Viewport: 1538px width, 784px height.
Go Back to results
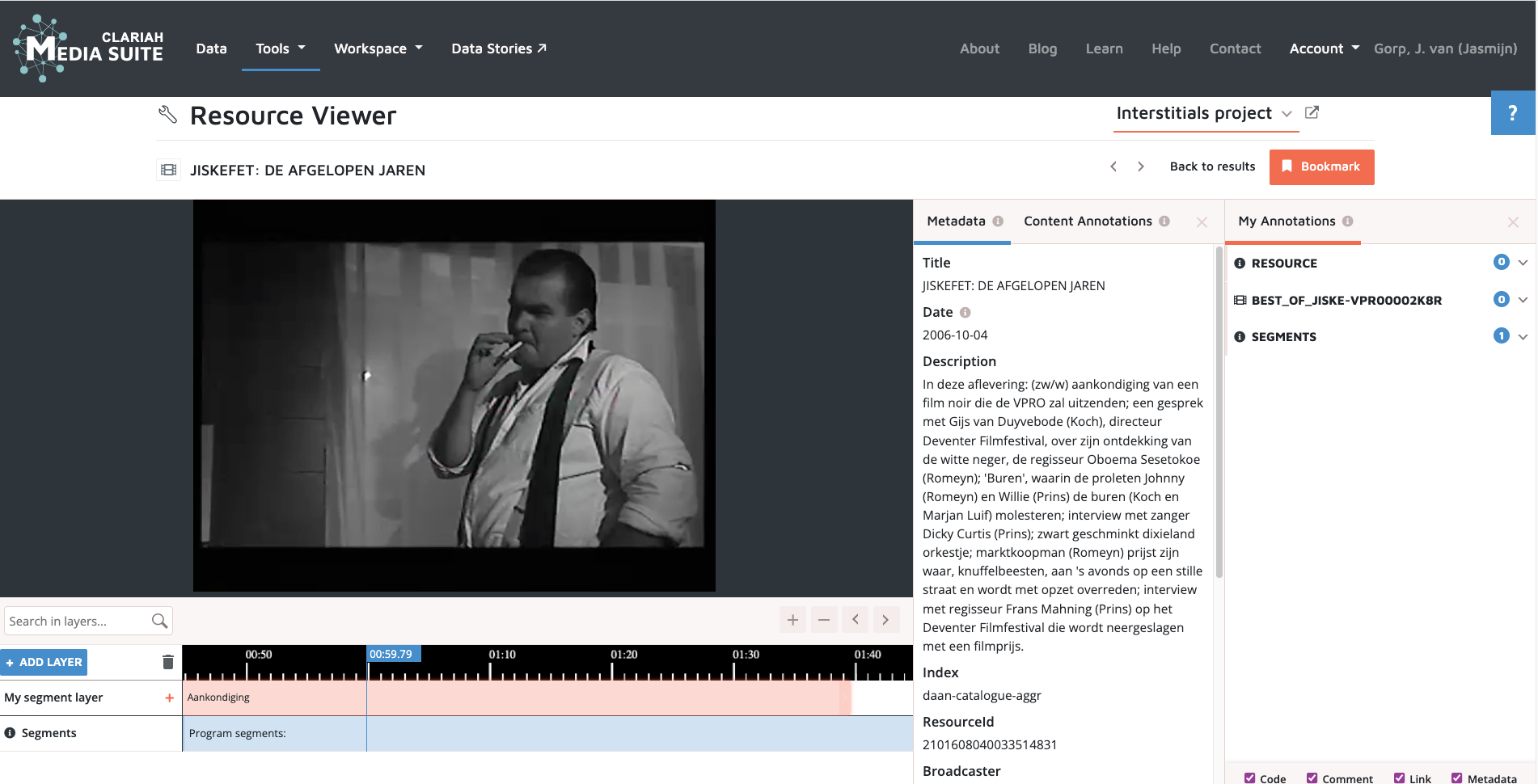click(x=1212, y=166)
